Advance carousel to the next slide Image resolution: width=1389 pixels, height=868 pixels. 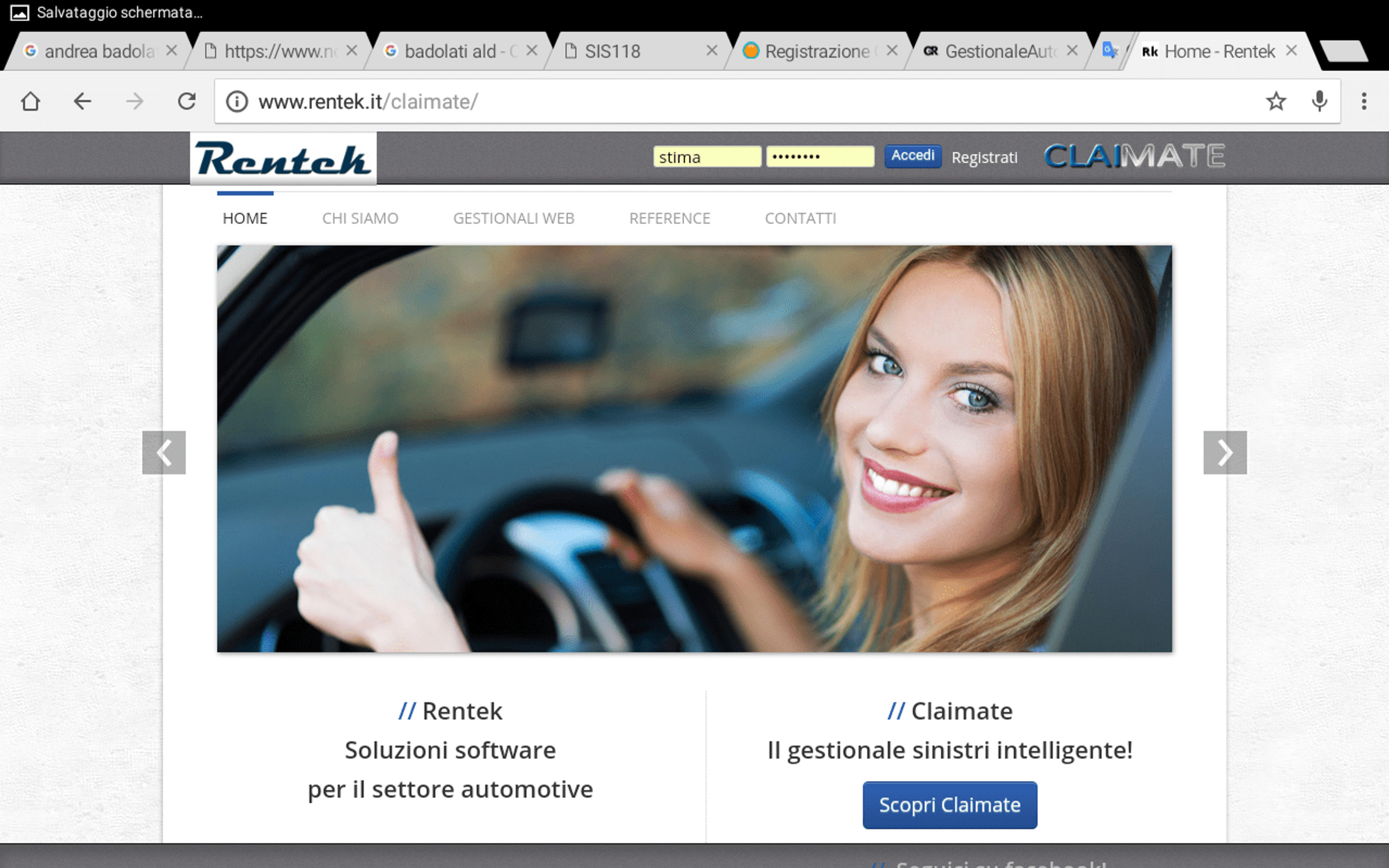tap(1225, 452)
